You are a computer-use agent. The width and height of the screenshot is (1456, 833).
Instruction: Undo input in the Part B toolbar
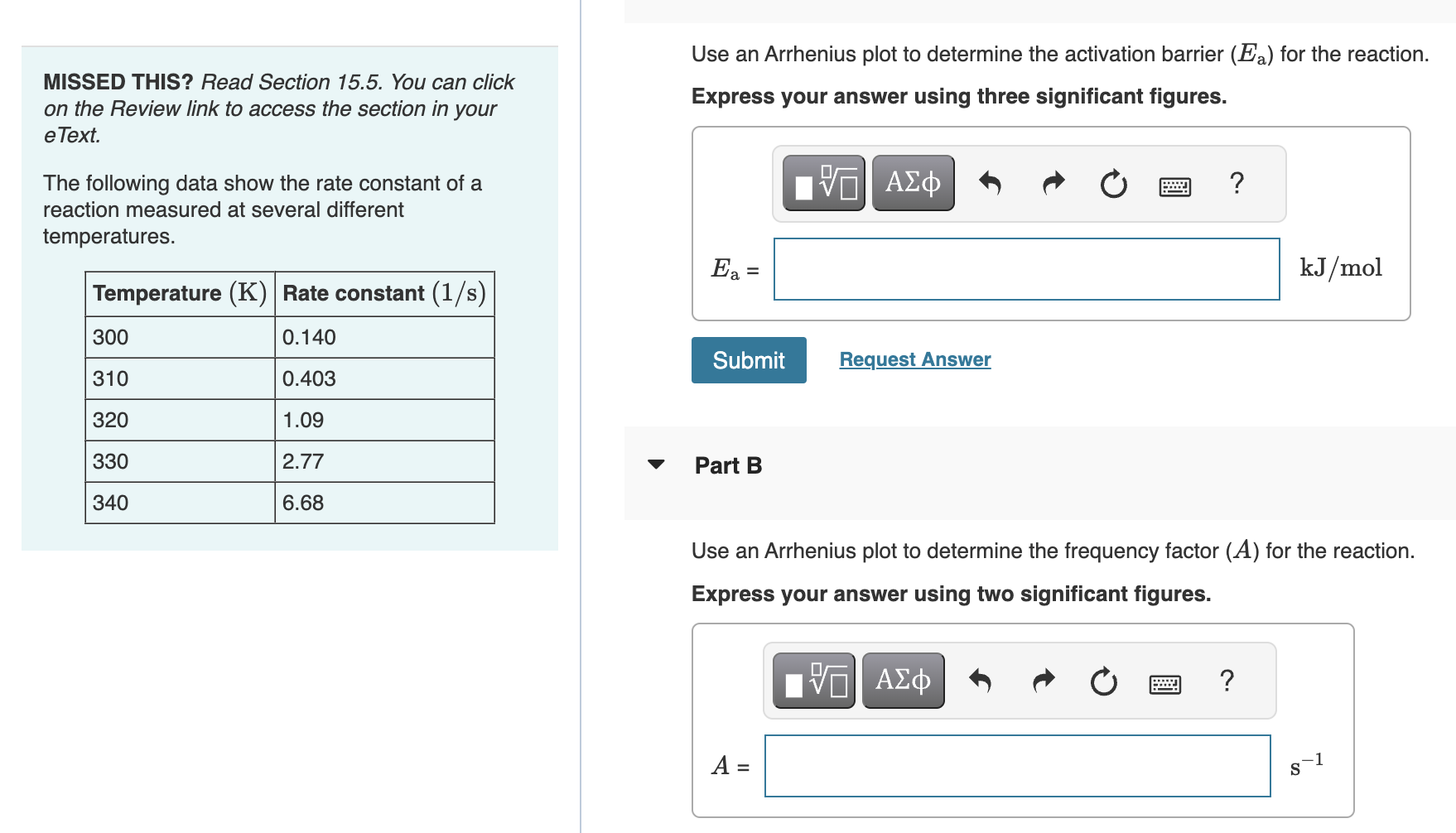pos(980,681)
